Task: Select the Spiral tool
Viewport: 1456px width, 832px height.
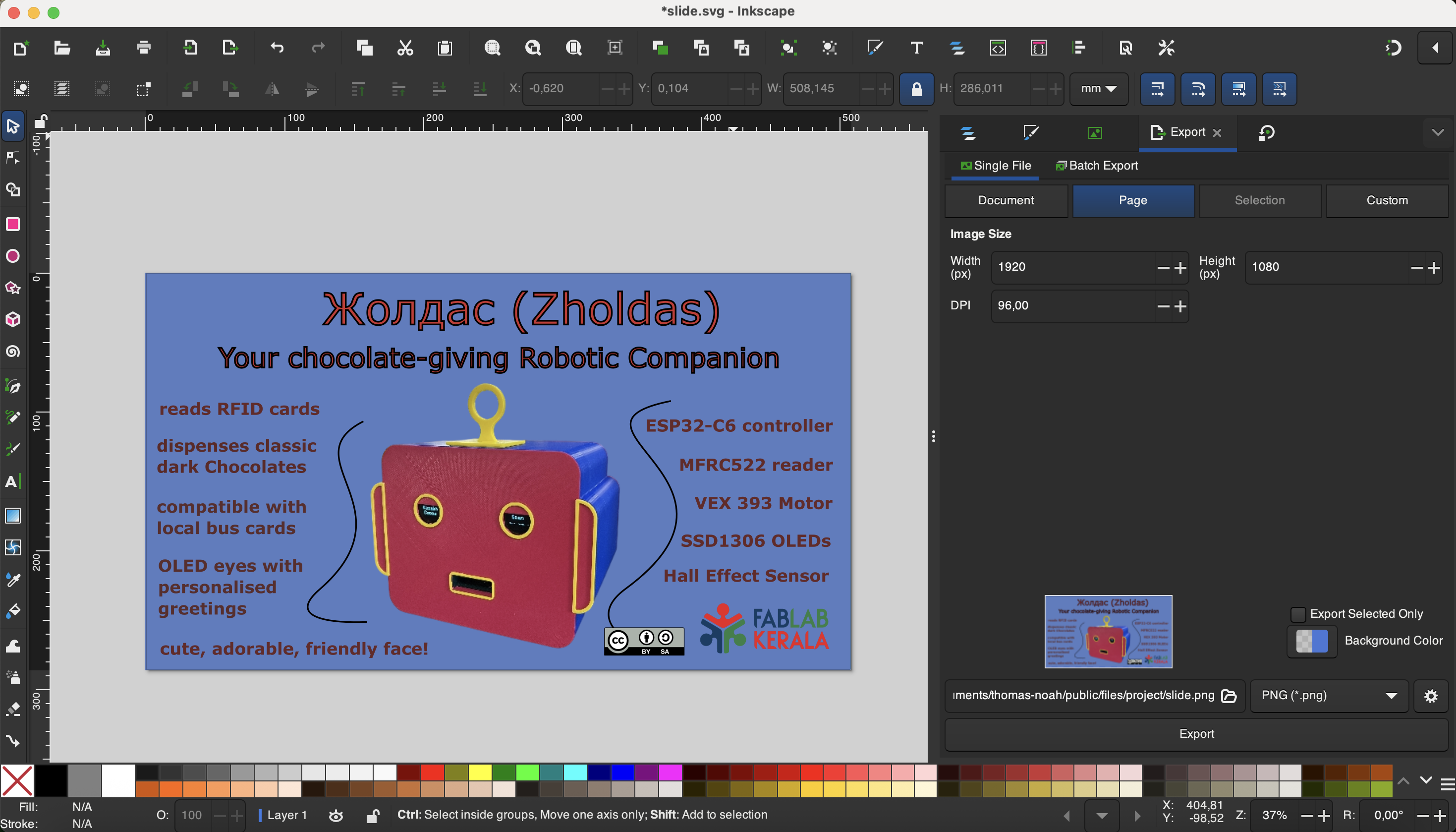Action: (12, 352)
